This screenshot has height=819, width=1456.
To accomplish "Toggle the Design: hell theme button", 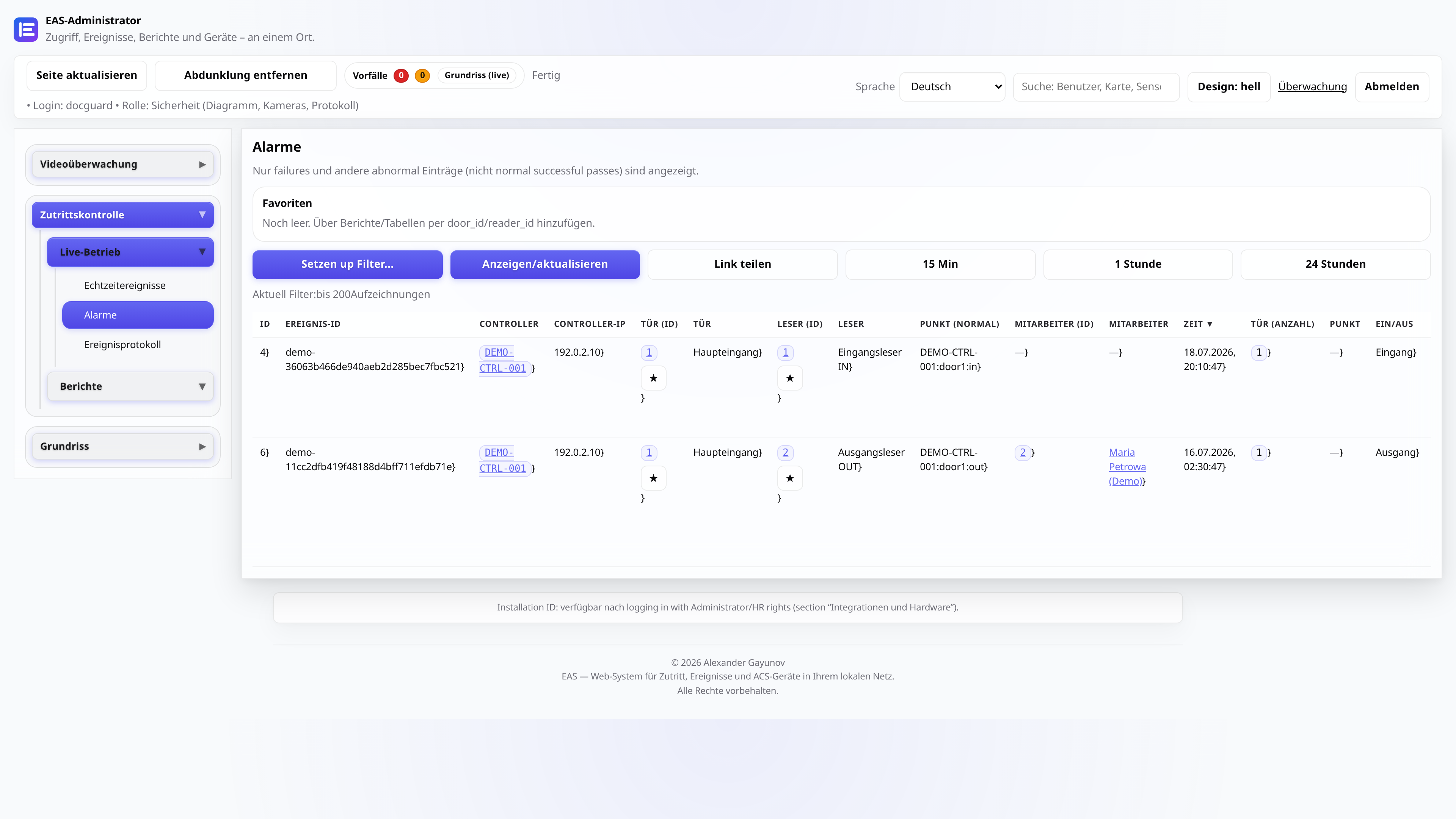I will 1229,86.
